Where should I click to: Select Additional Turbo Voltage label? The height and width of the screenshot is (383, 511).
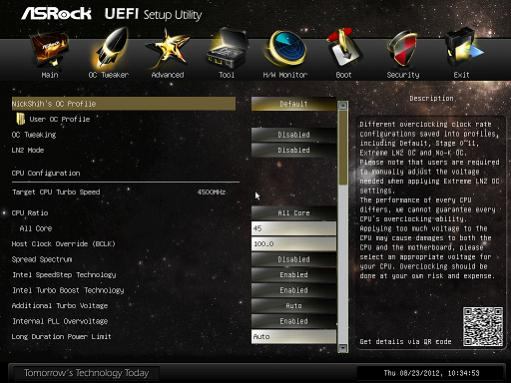(x=60, y=305)
